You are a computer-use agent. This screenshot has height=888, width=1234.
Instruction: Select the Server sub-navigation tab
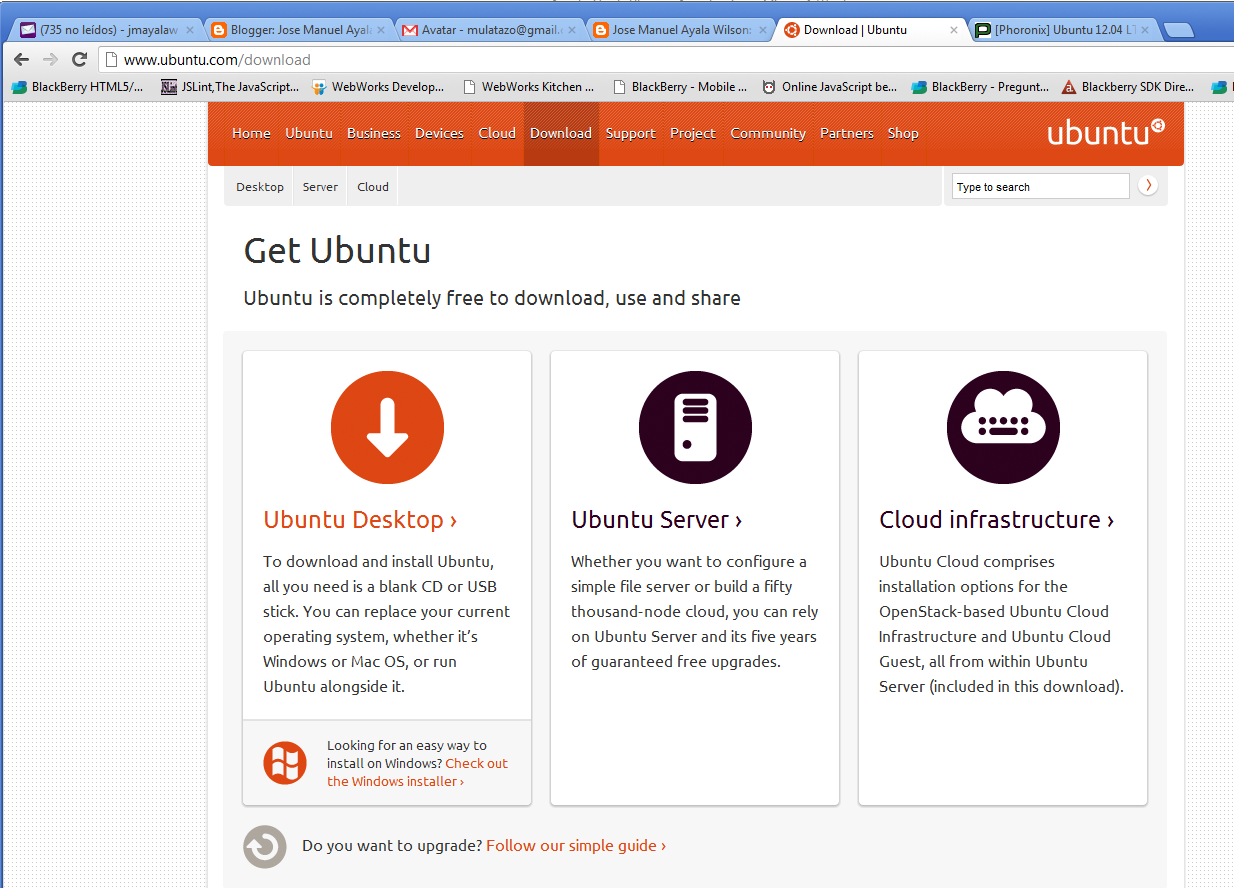coord(320,187)
